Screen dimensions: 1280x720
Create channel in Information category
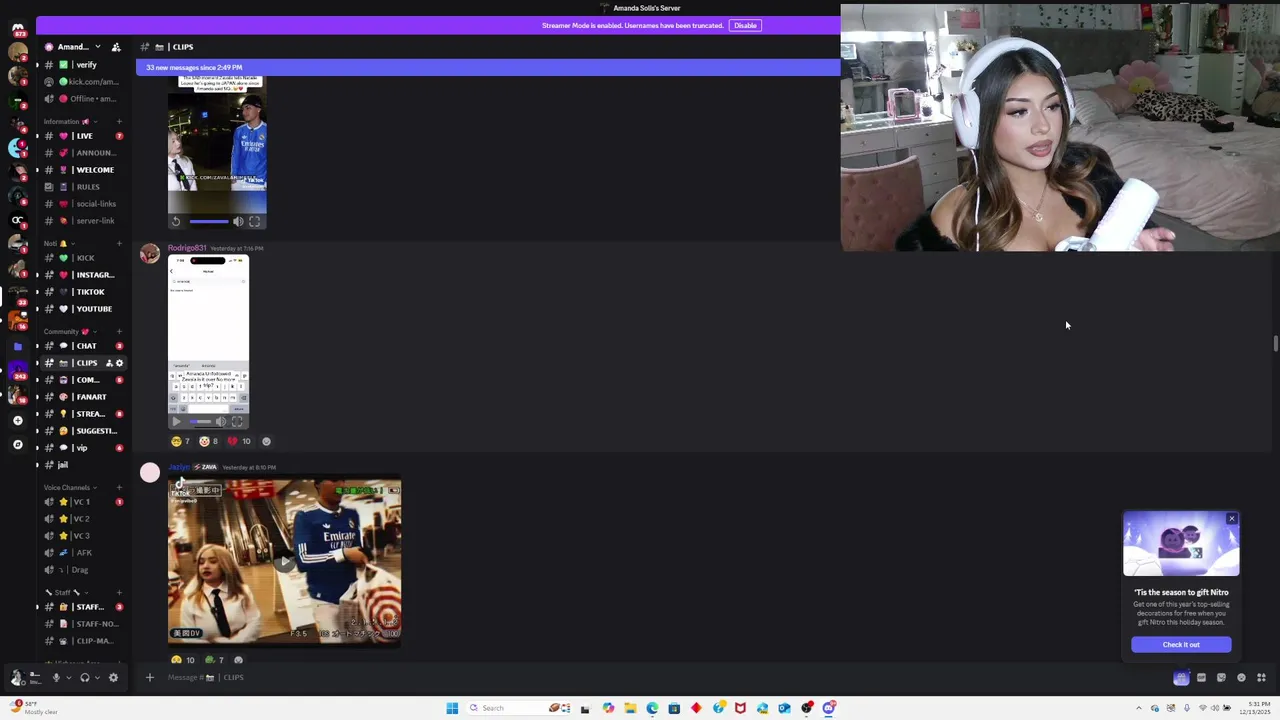(119, 122)
